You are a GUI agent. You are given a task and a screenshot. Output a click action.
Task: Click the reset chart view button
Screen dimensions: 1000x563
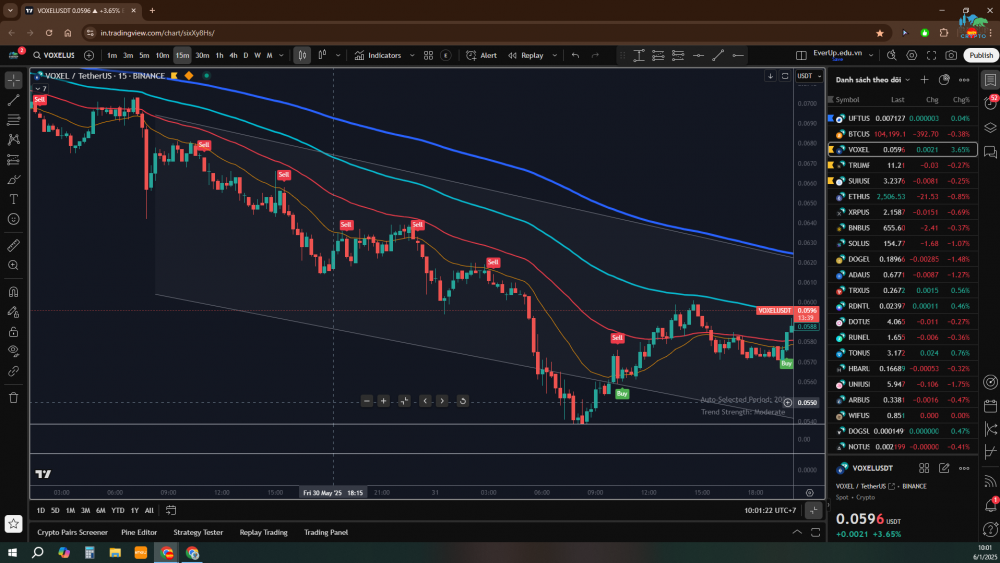pos(463,401)
